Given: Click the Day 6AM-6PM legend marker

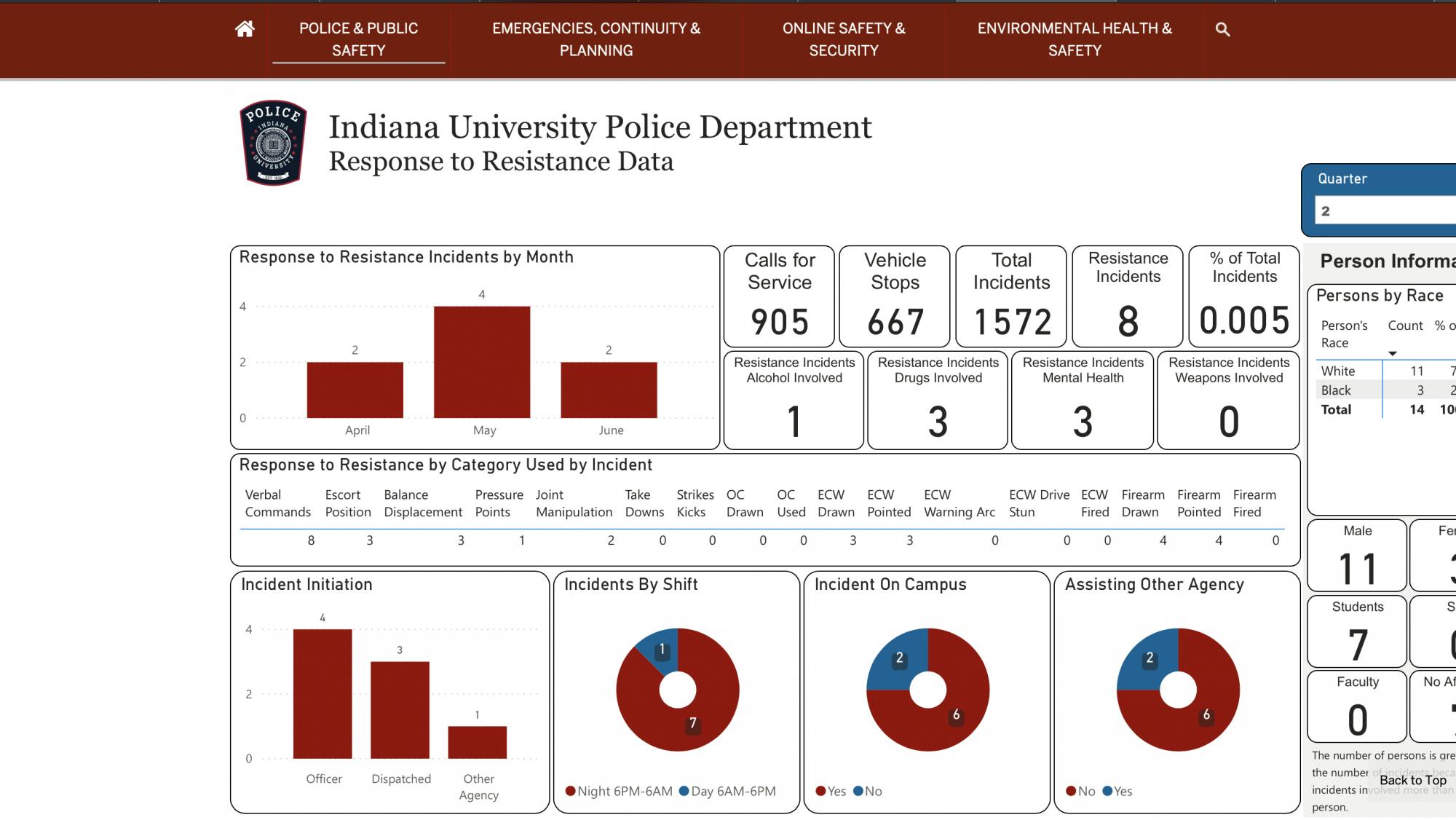Looking at the screenshot, I should pos(684,791).
